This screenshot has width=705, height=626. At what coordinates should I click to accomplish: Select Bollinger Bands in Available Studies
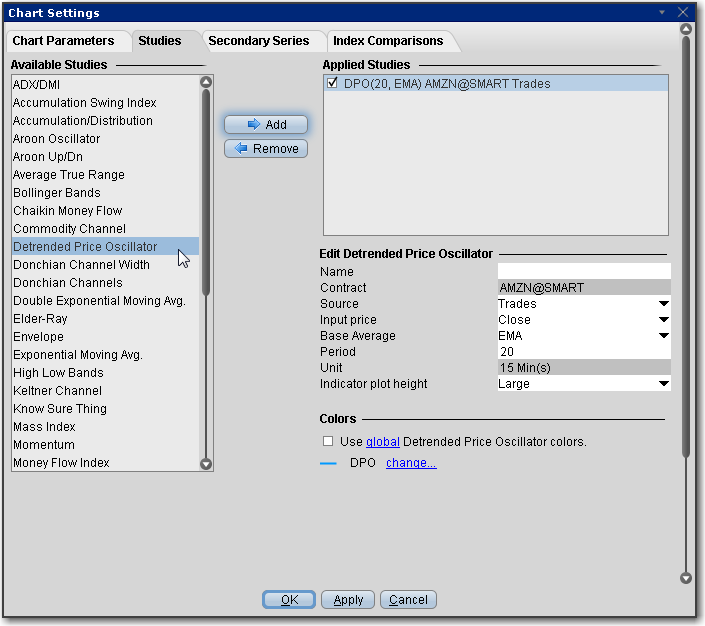(57, 193)
